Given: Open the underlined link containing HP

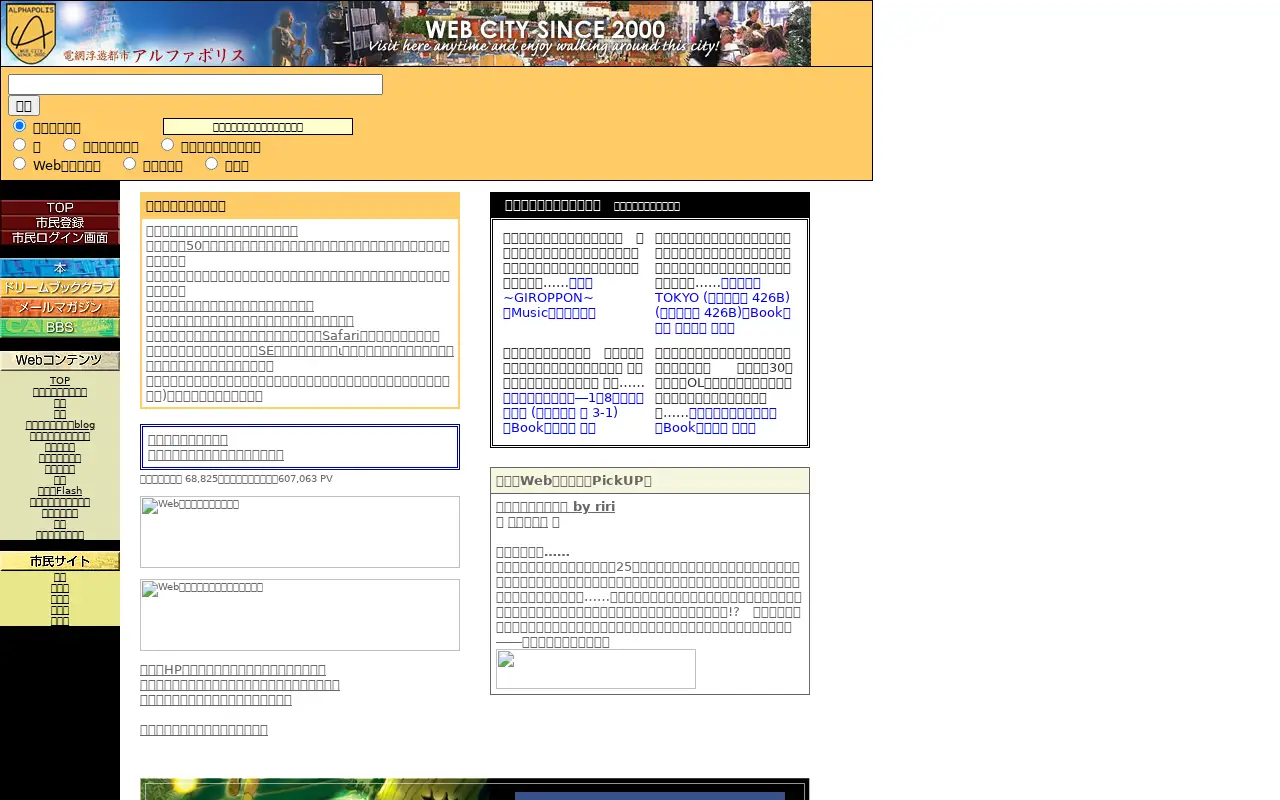Looking at the screenshot, I should point(233,670).
